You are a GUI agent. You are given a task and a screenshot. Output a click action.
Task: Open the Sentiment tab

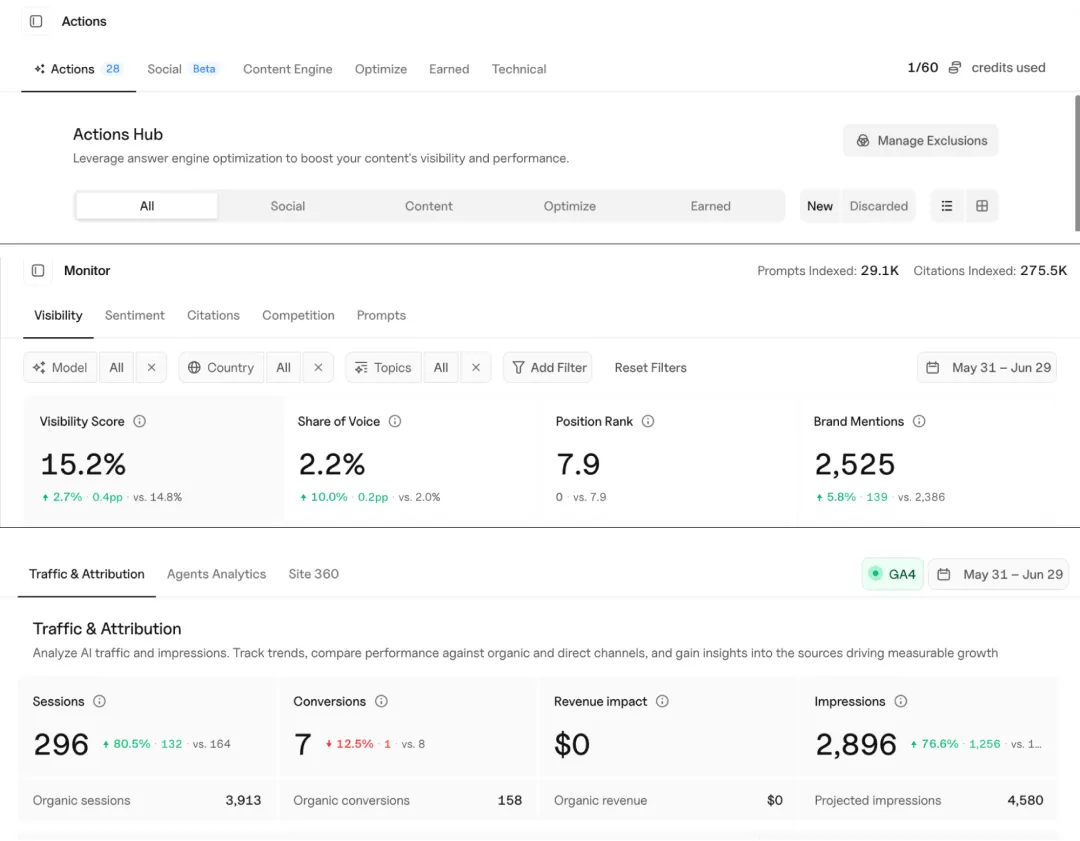[x=134, y=315]
